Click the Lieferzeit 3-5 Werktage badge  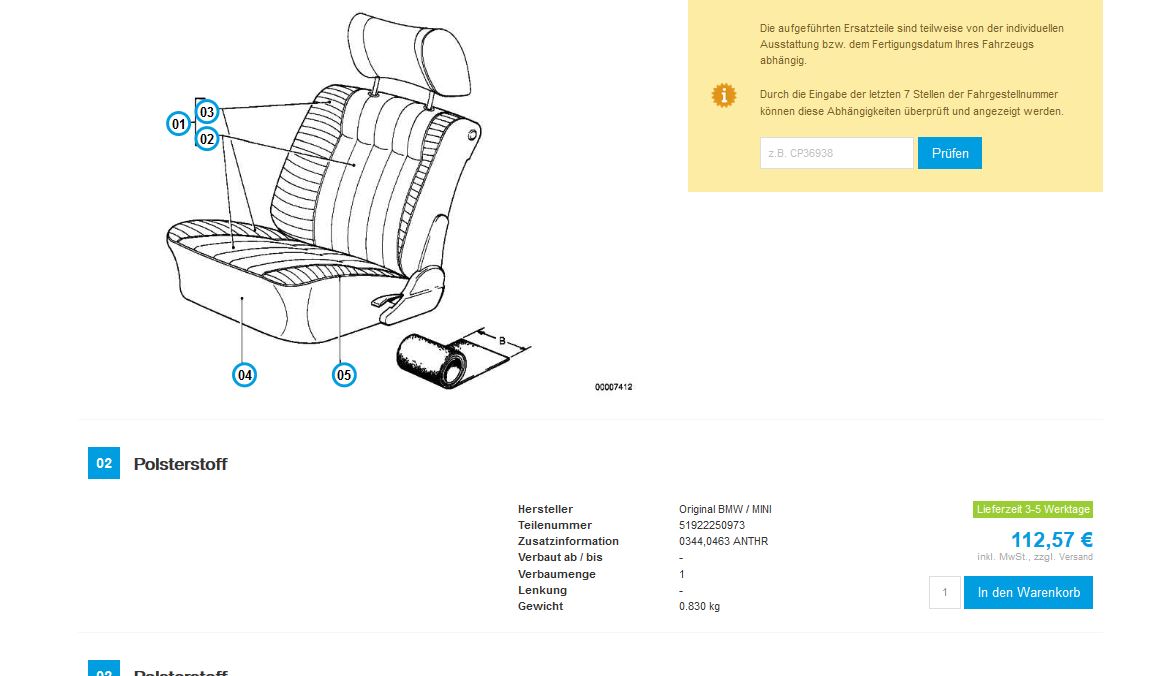[x=1033, y=509]
